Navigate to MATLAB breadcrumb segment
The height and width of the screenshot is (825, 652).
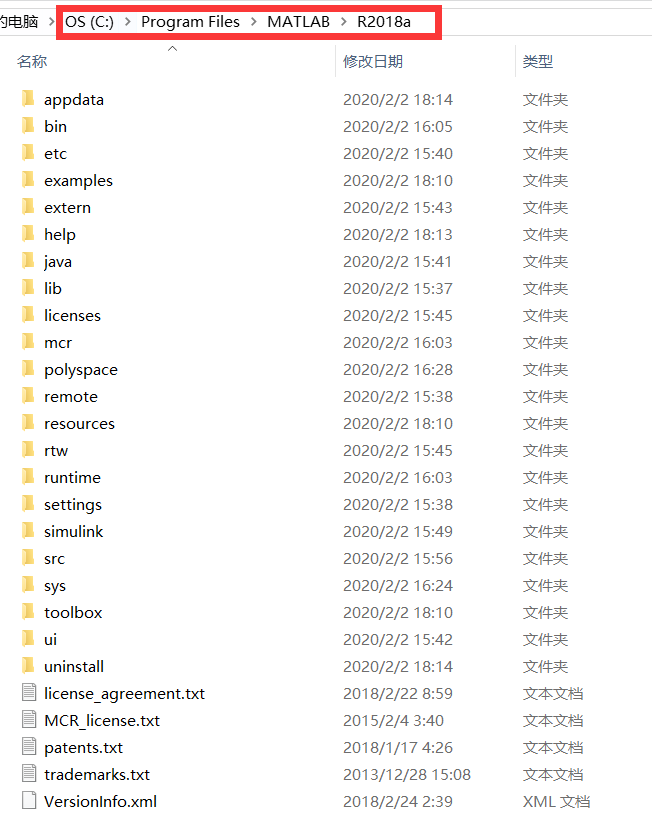click(x=298, y=22)
